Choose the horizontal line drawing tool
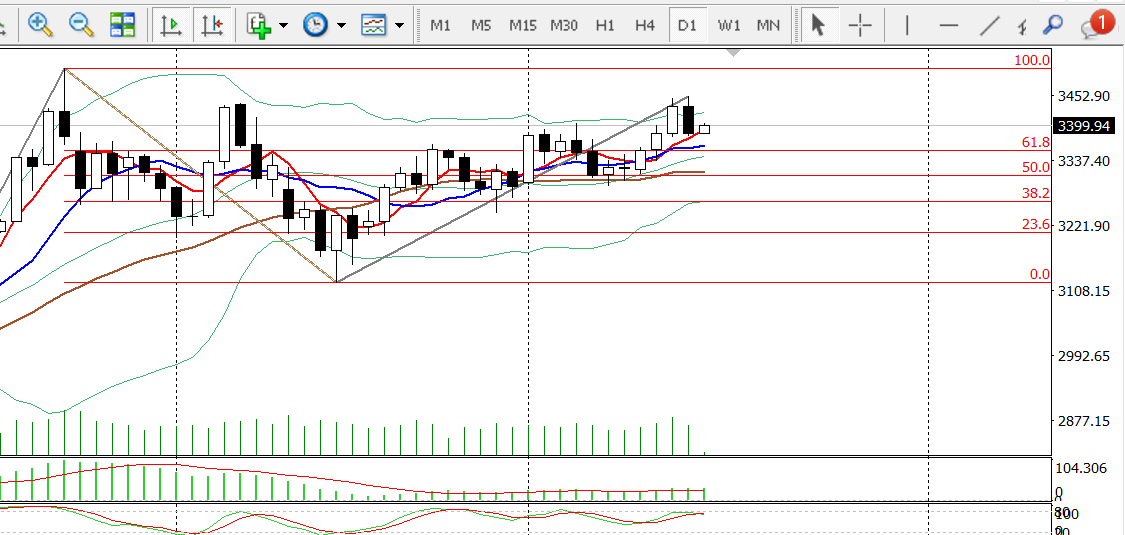Viewport: 1125px width, 535px height. [949, 26]
